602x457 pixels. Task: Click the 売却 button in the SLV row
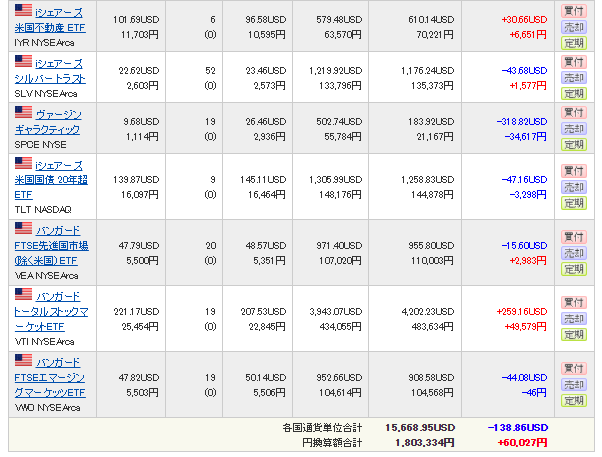(x=574, y=78)
